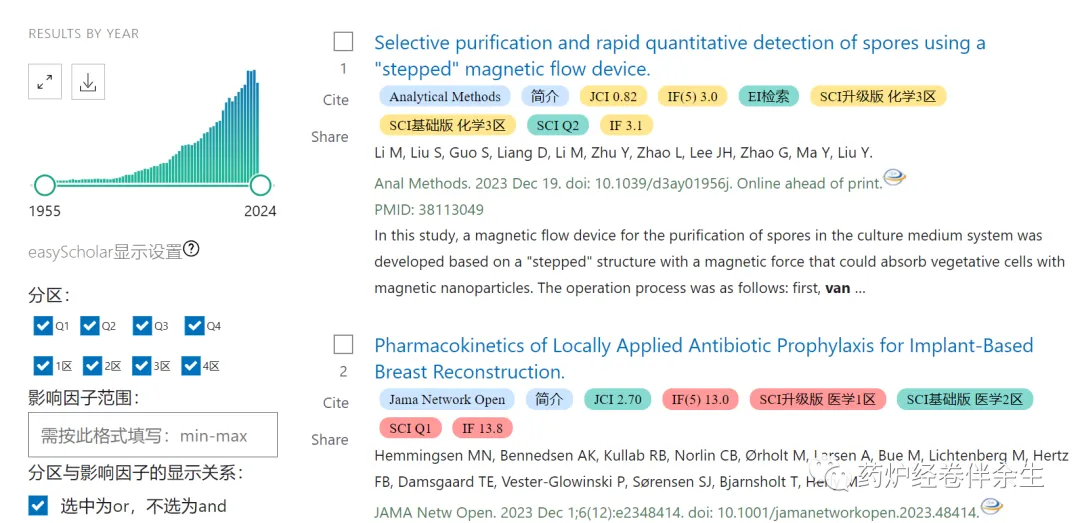This screenshot has width=1080, height=523.
Task: Click the impact factor range input field
Action: tap(153, 436)
